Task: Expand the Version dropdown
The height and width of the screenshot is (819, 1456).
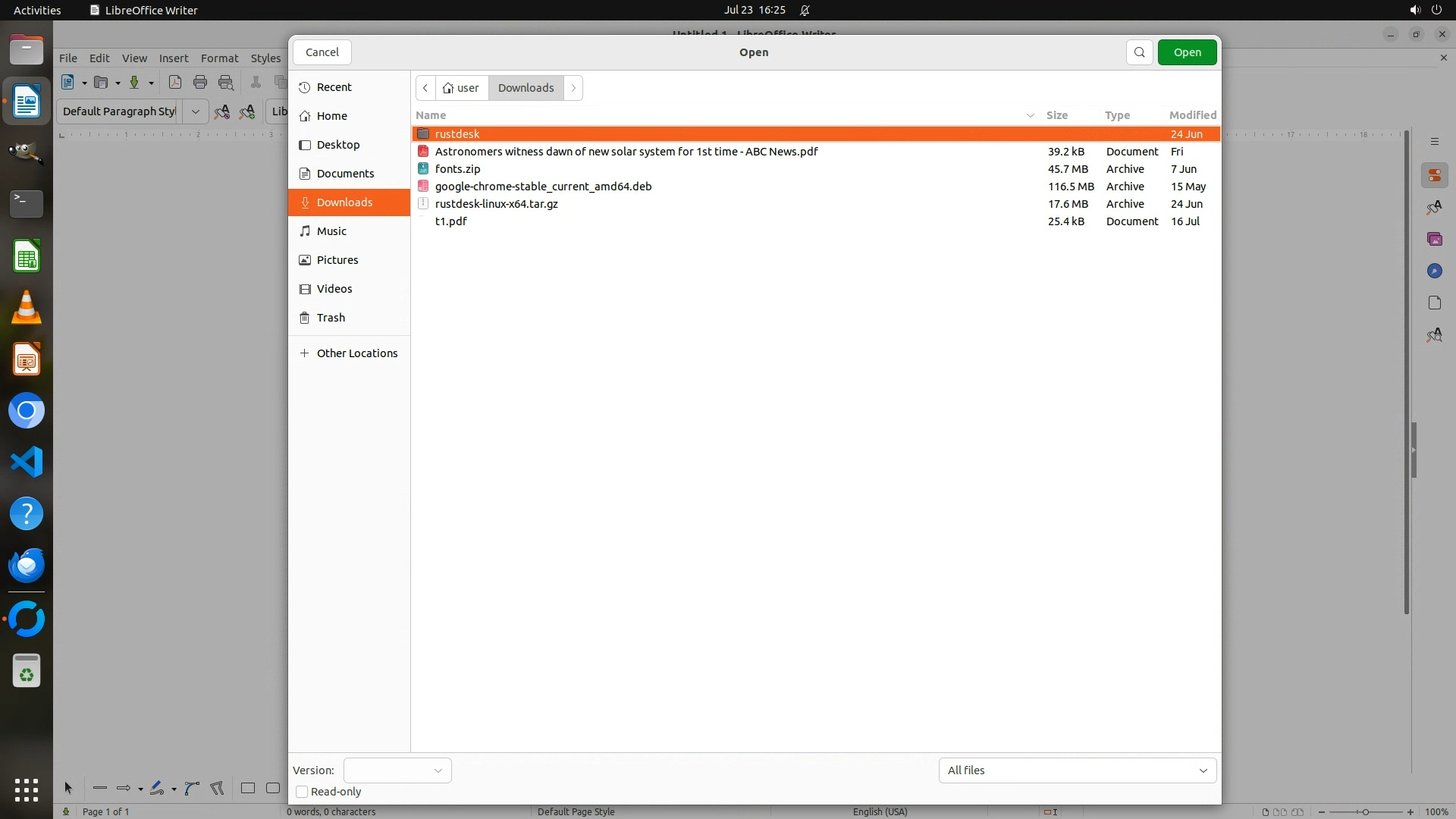Action: tap(397, 770)
